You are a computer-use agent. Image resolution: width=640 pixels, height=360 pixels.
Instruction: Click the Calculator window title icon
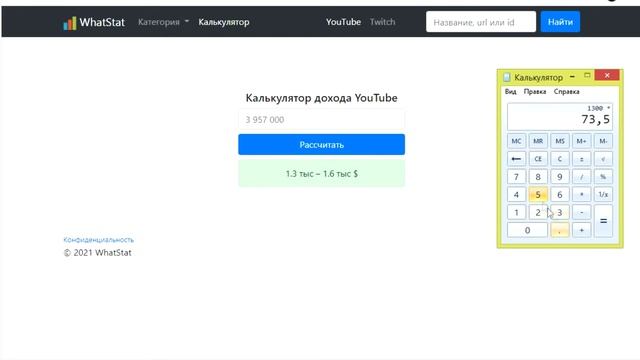coord(507,77)
